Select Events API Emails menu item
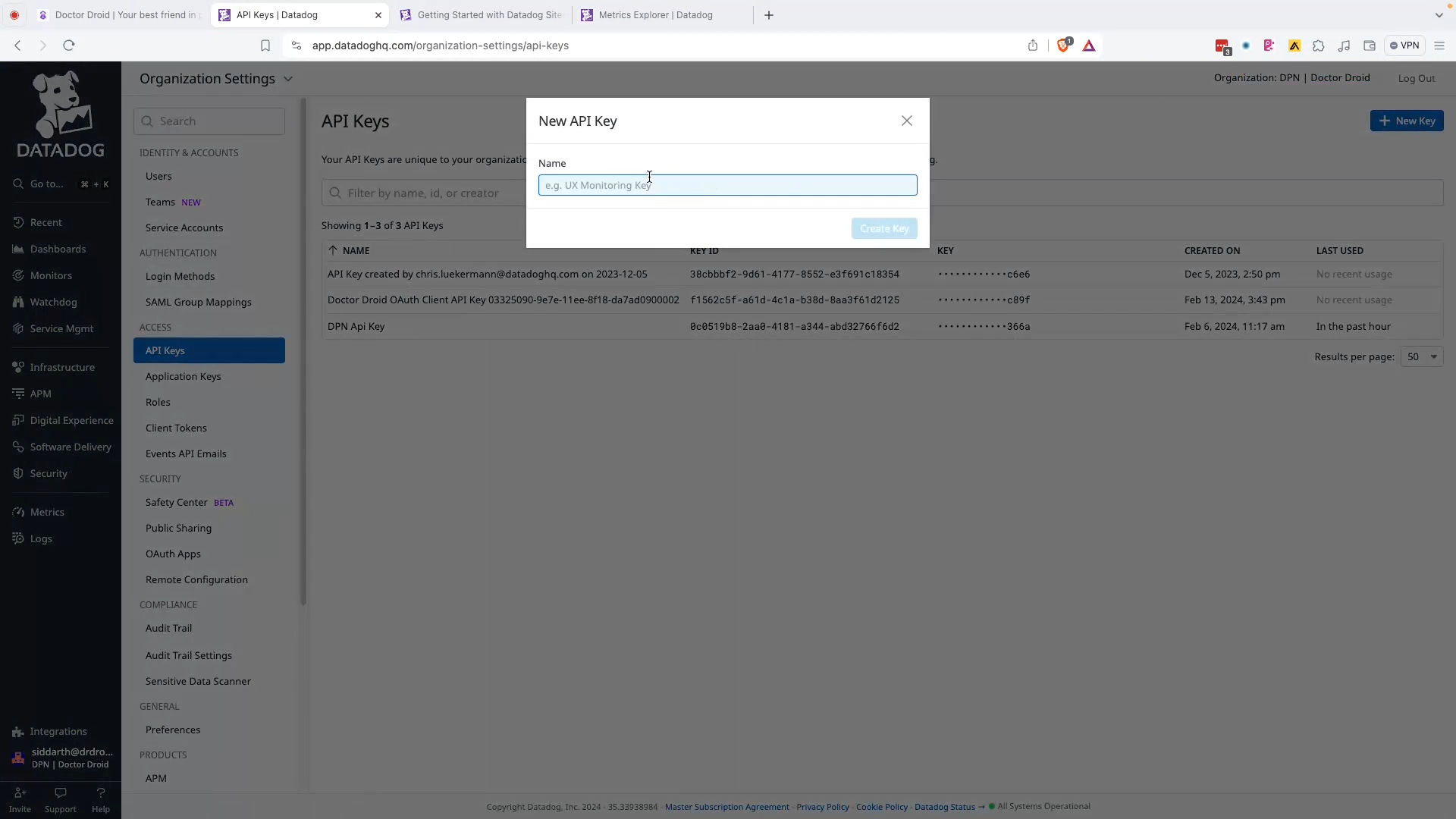1456x819 pixels. tap(186, 453)
